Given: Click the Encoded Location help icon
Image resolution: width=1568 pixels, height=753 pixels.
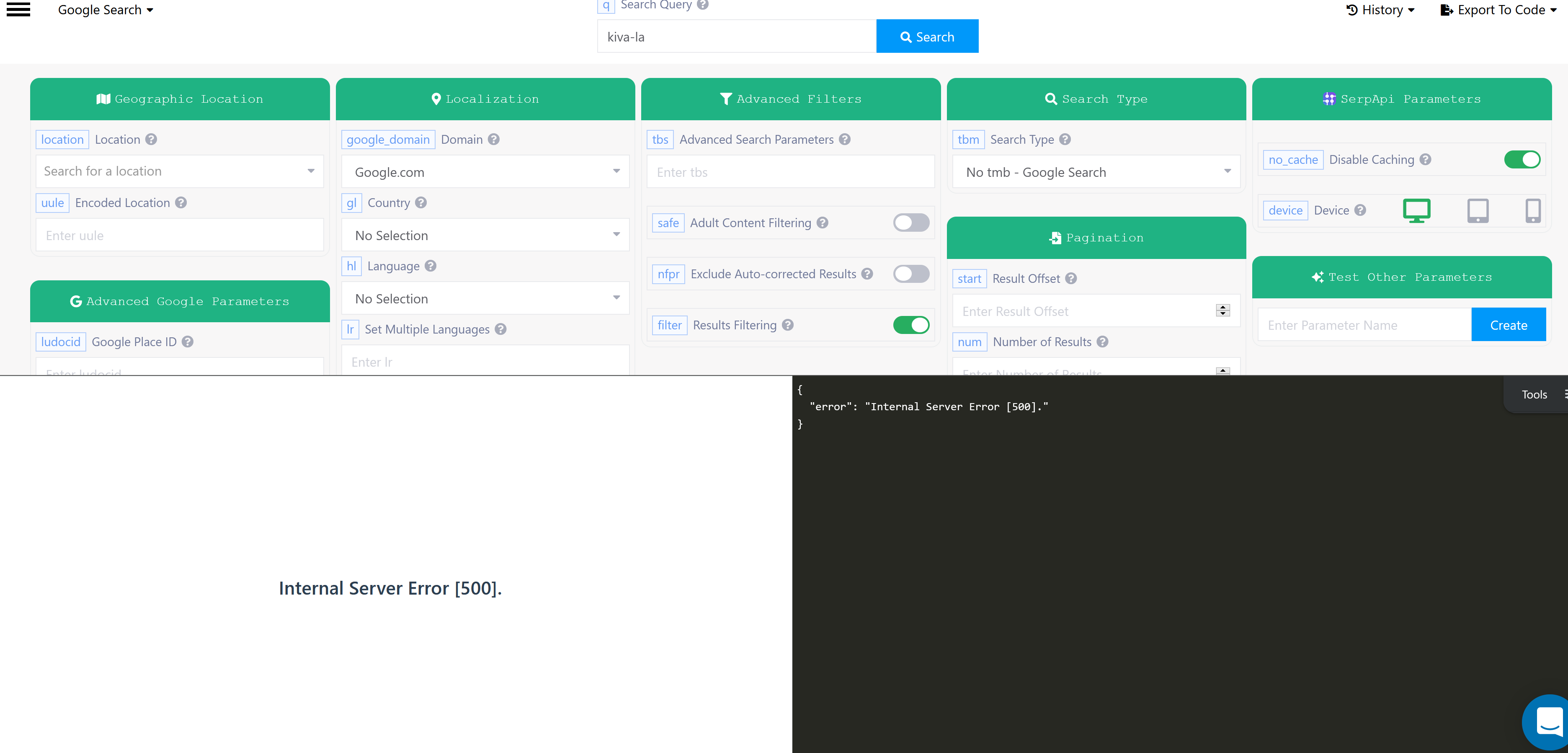Looking at the screenshot, I should click(181, 203).
